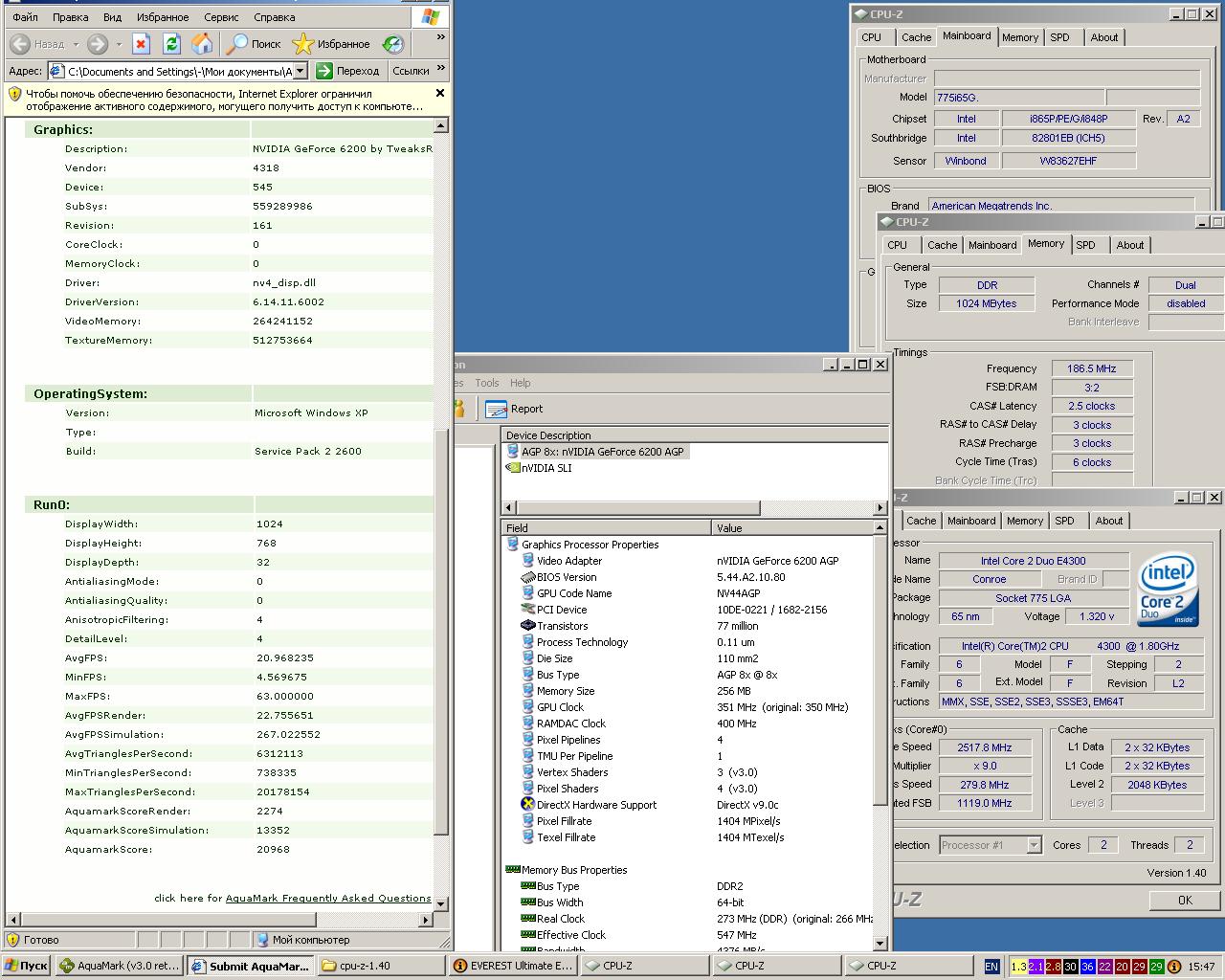Click the blue 36 temperature tray icon
The width and height of the screenshot is (1225, 980).
[x=1087, y=967]
